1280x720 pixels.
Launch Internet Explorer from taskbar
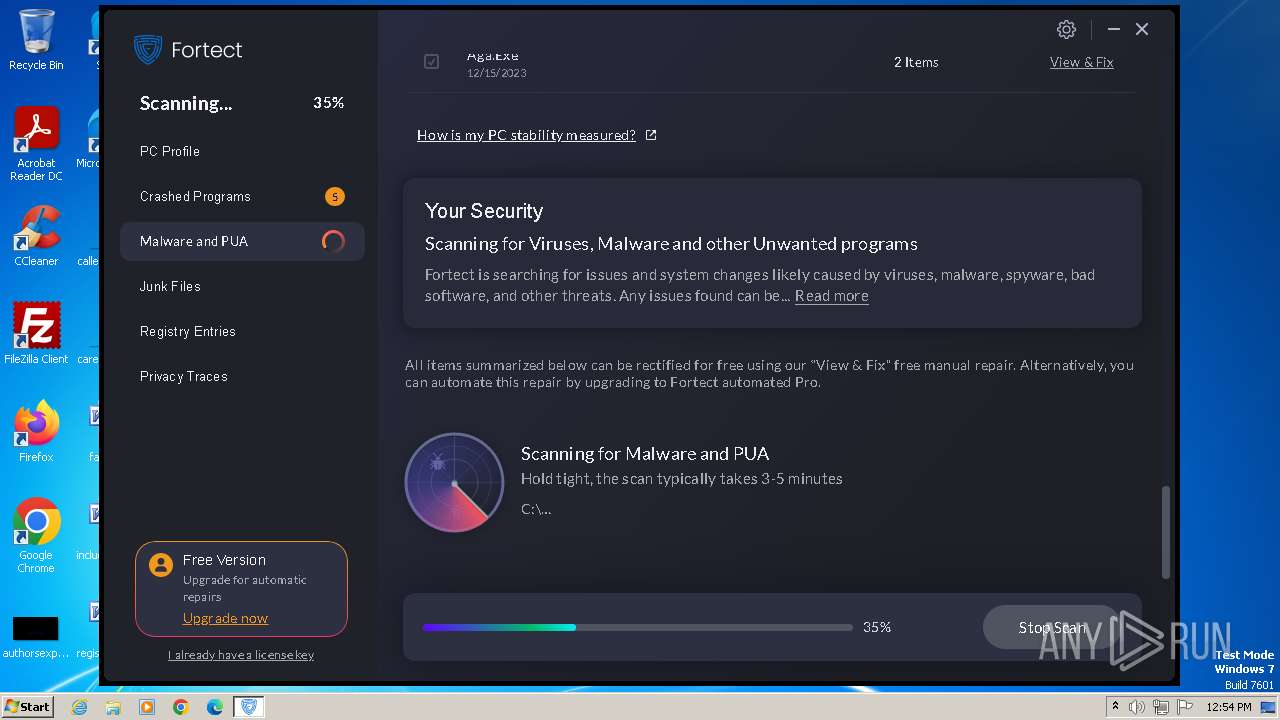[x=79, y=707]
